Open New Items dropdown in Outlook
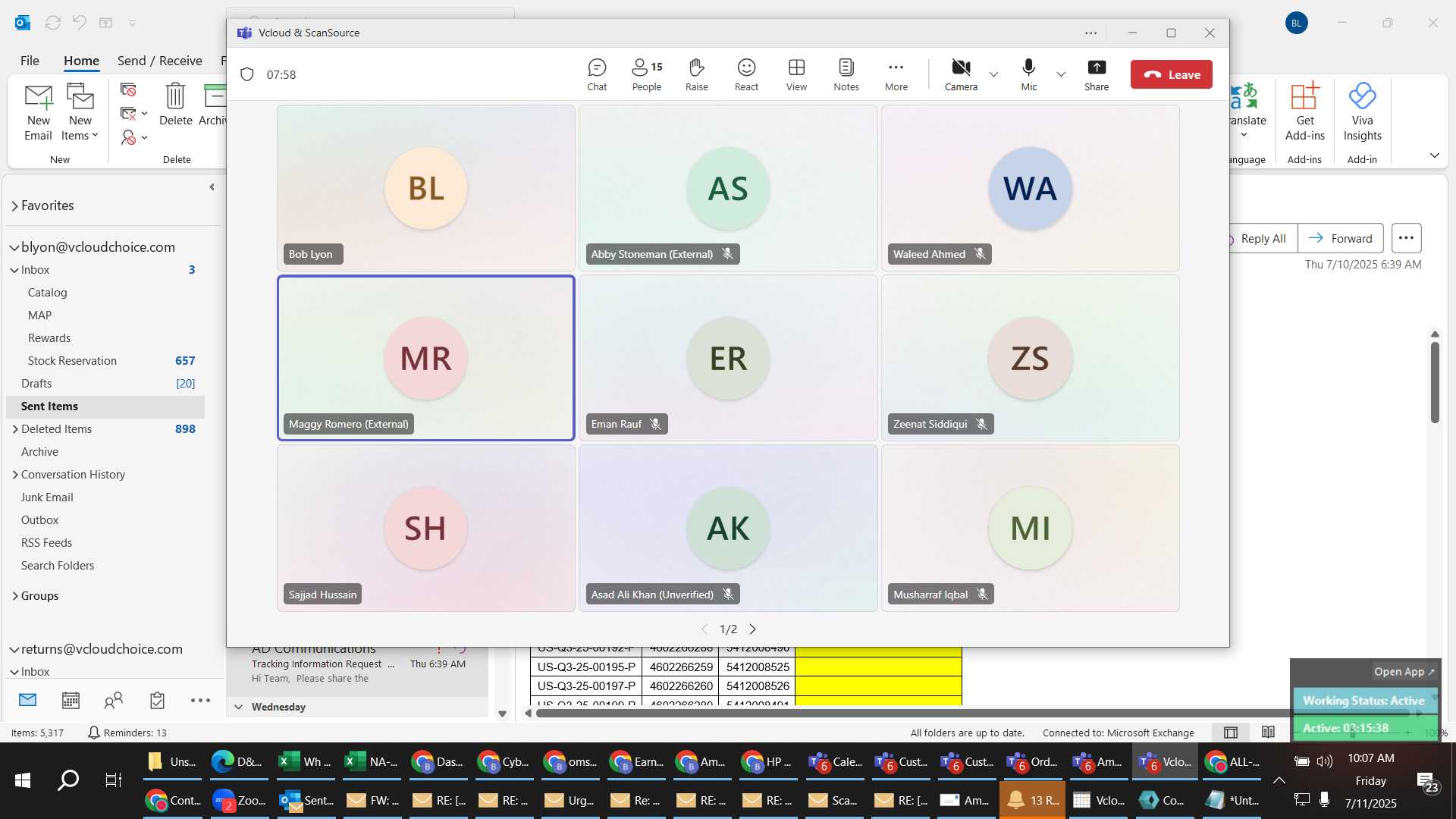 tap(80, 112)
